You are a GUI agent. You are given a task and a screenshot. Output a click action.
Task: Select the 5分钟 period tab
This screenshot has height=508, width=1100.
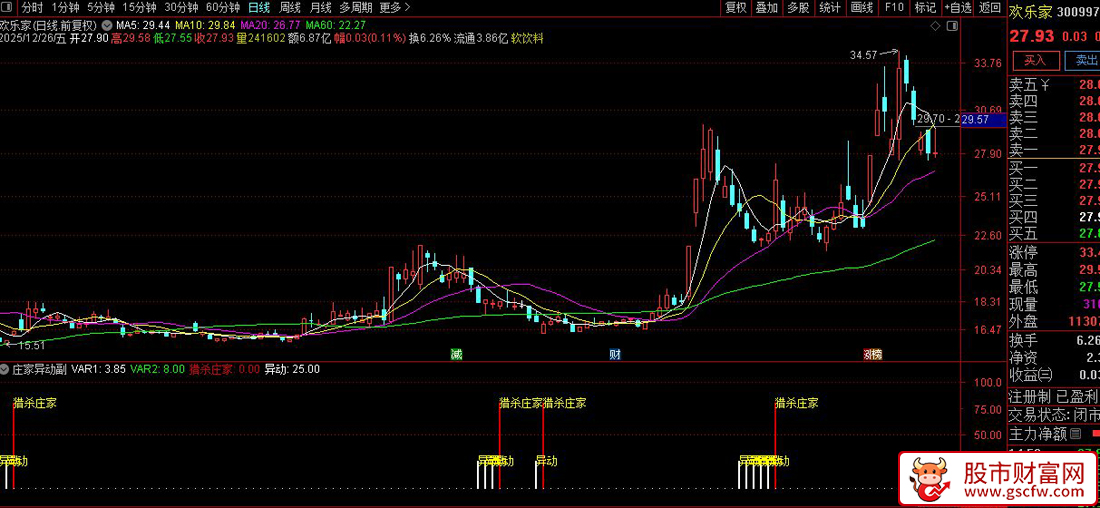pos(101,8)
